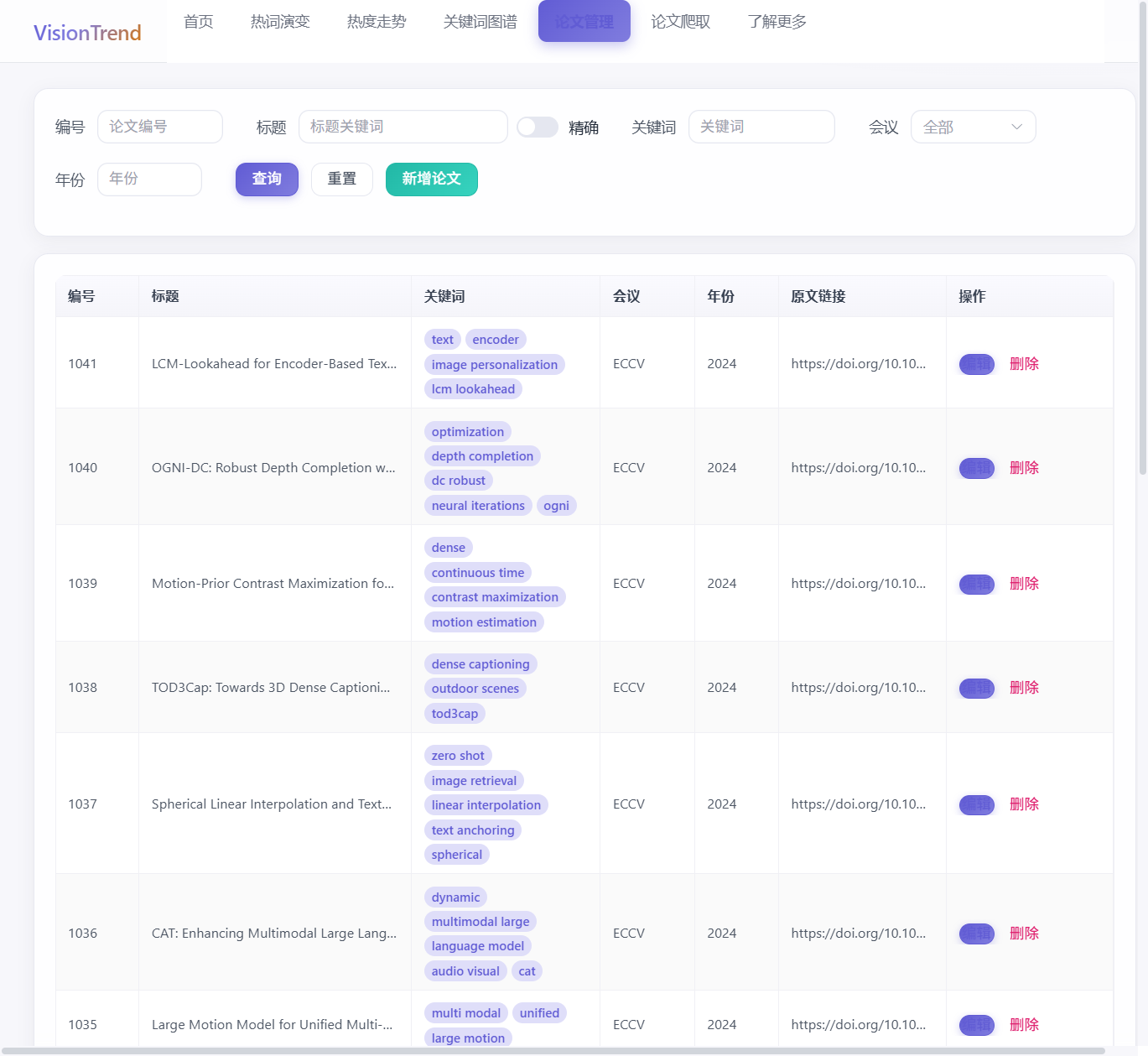Screen dimensions: 1148x1056
Task: Delete paper 1038 with 删除
Action: [1024, 687]
